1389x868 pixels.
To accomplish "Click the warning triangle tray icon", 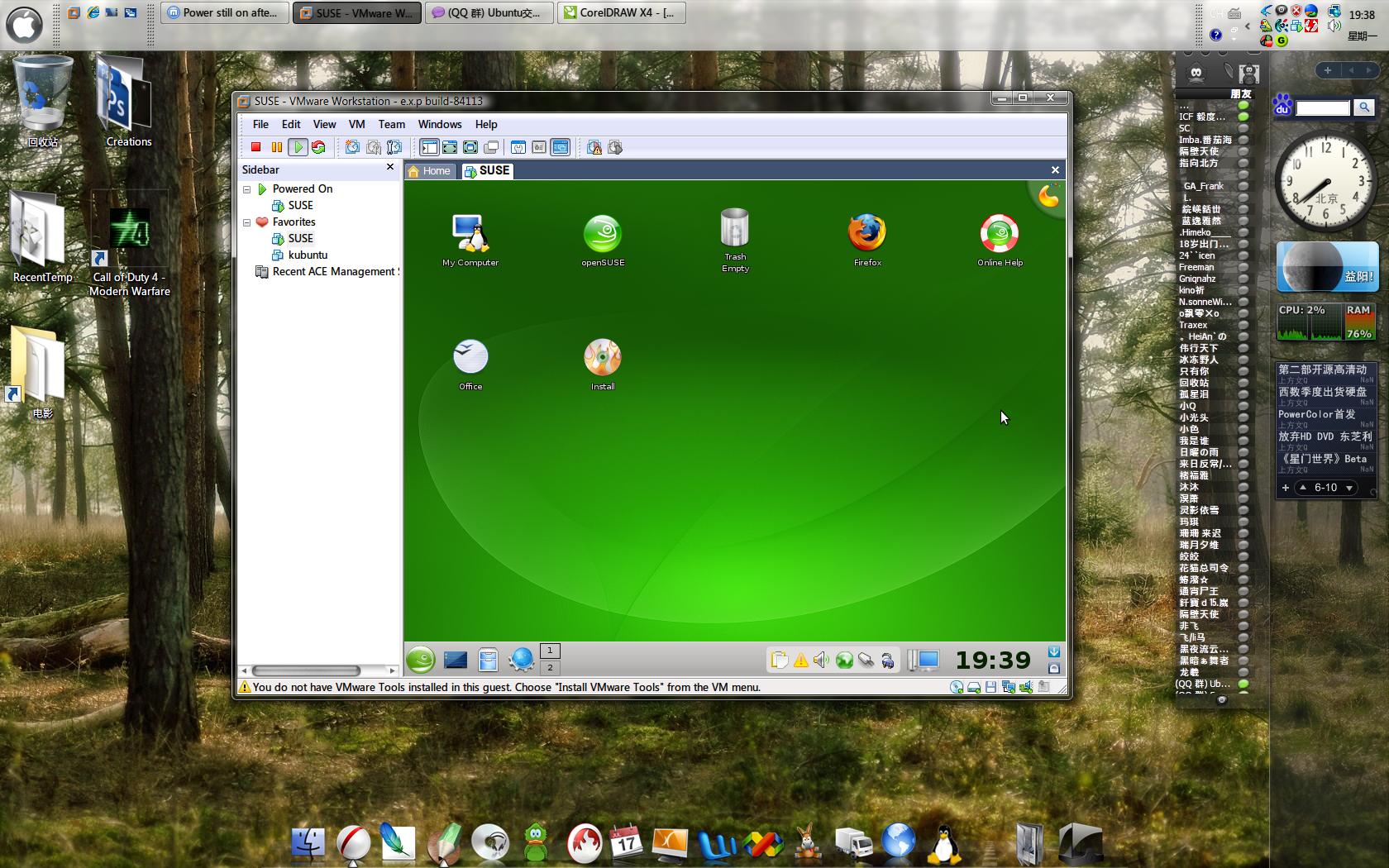I will [800, 660].
